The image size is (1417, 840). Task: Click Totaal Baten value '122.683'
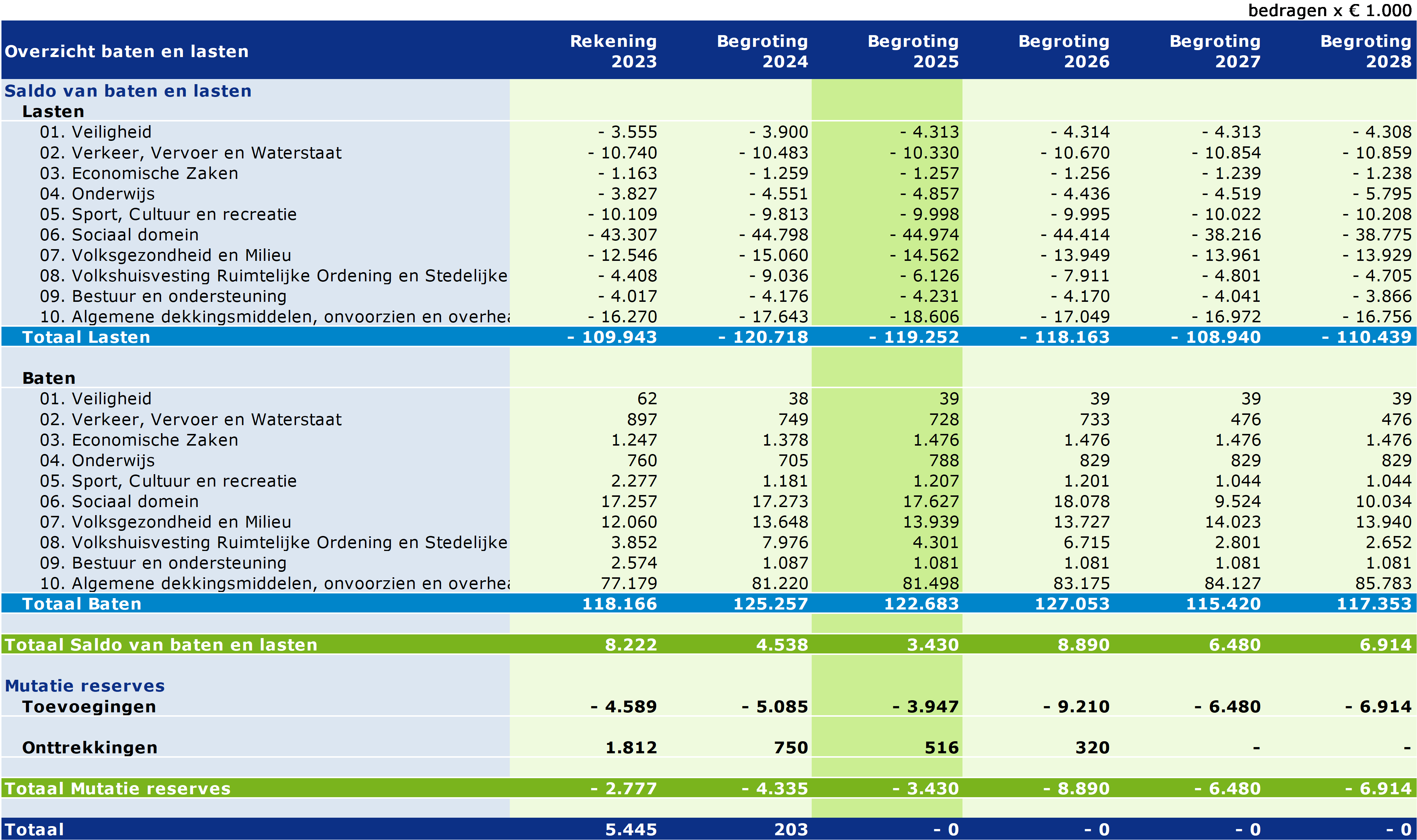(x=921, y=604)
